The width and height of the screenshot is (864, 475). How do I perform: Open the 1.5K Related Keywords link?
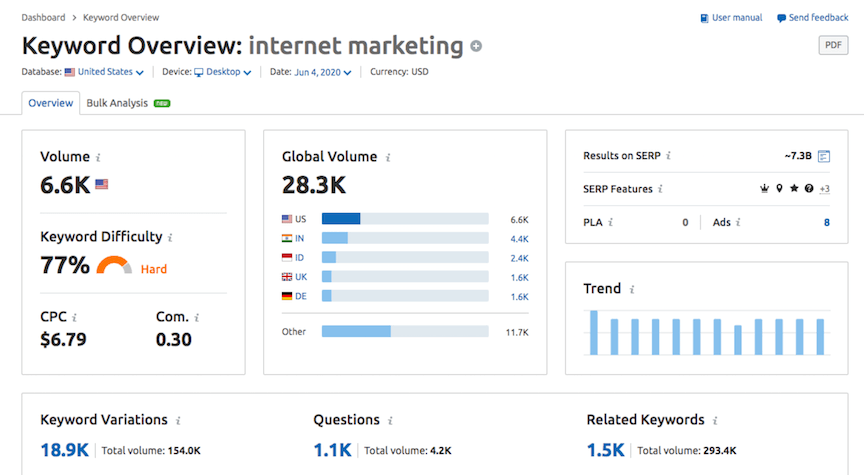tap(606, 450)
